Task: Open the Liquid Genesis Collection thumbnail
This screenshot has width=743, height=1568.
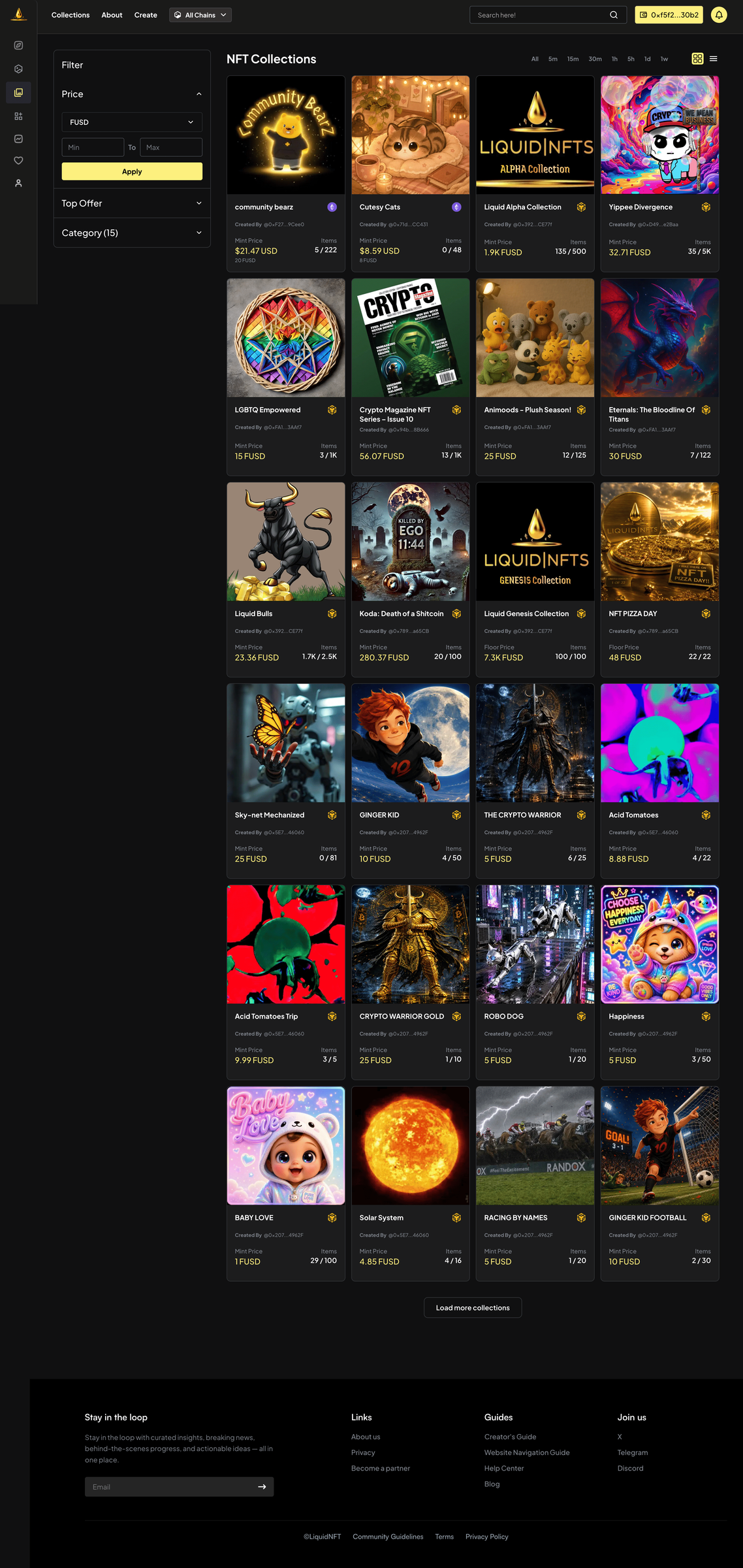Action: (x=535, y=542)
